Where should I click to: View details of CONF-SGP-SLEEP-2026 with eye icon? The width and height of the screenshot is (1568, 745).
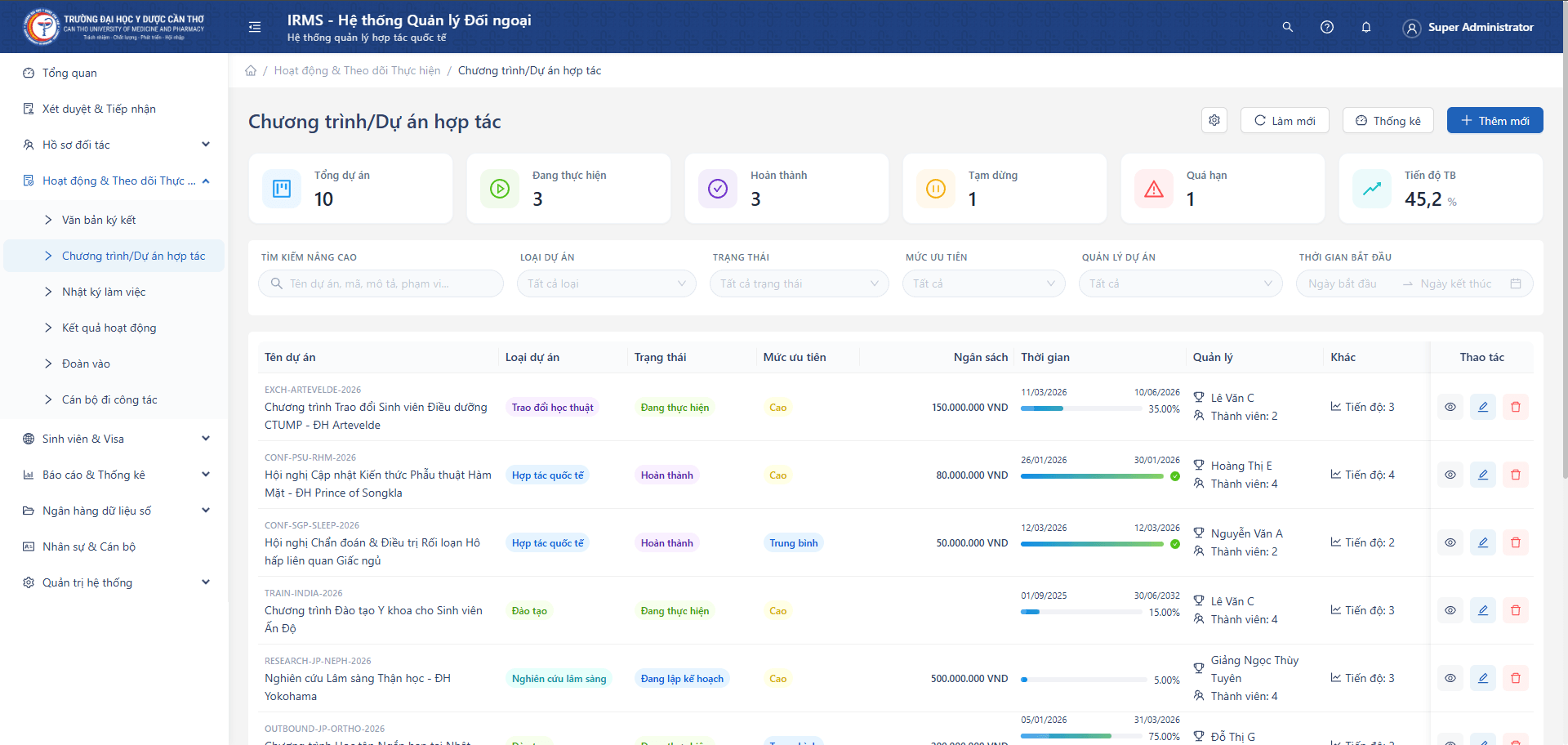(x=1450, y=542)
